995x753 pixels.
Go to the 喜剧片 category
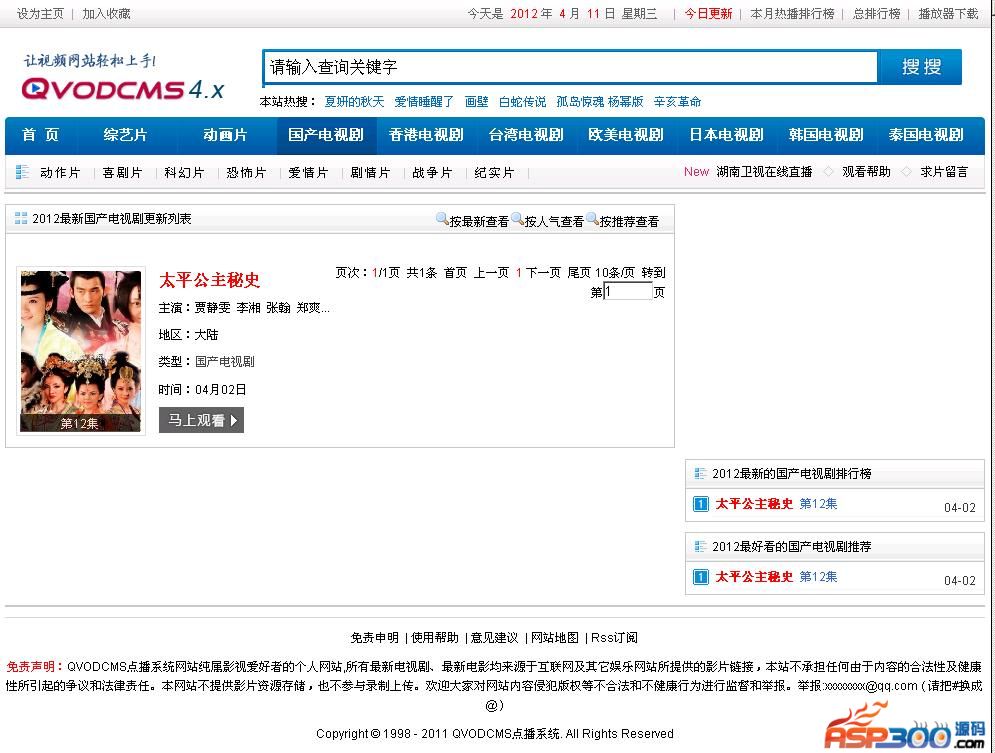click(x=122, y=173)
